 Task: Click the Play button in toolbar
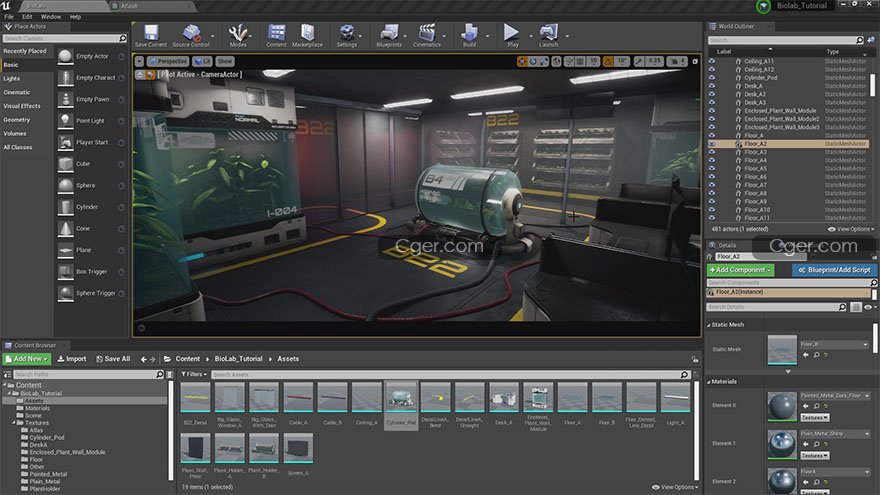click(x=511, y=33)
